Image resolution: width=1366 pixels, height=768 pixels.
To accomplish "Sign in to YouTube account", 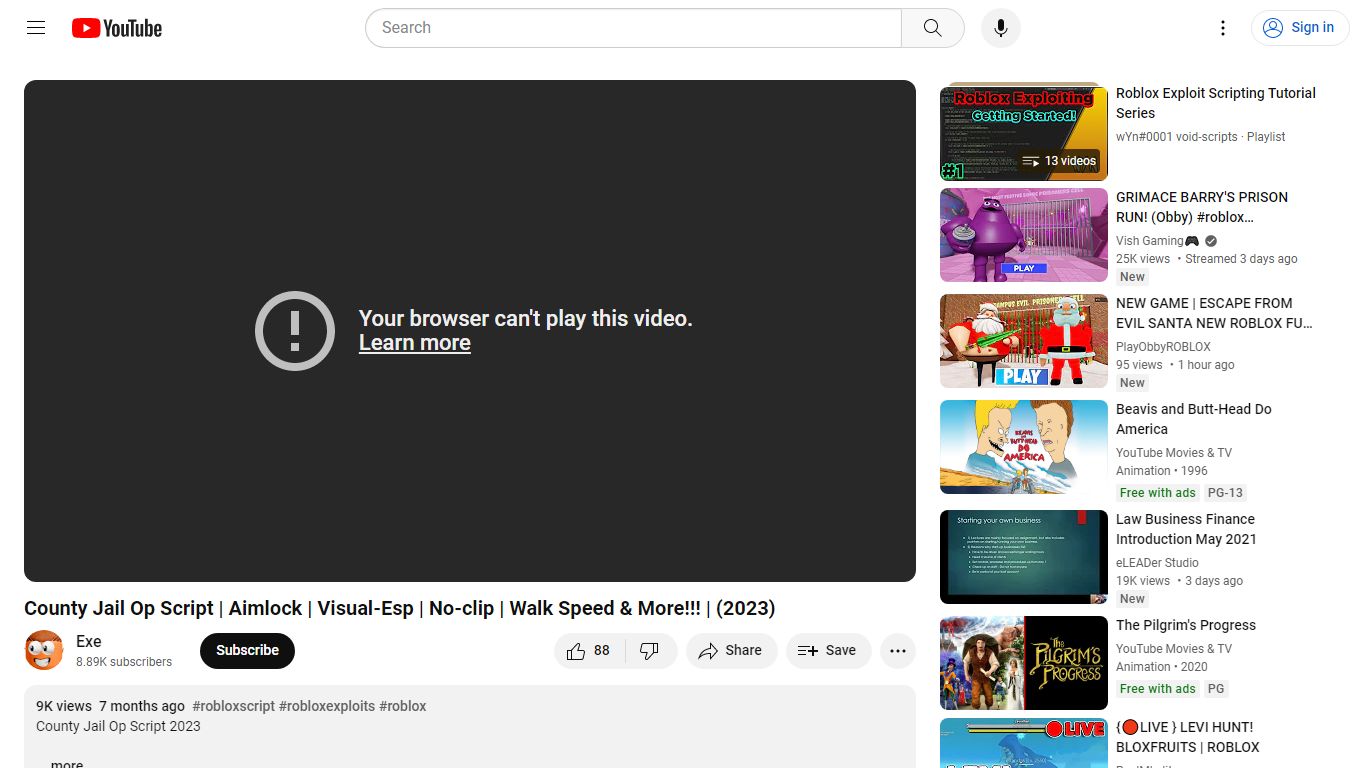I will point(1300,28).
